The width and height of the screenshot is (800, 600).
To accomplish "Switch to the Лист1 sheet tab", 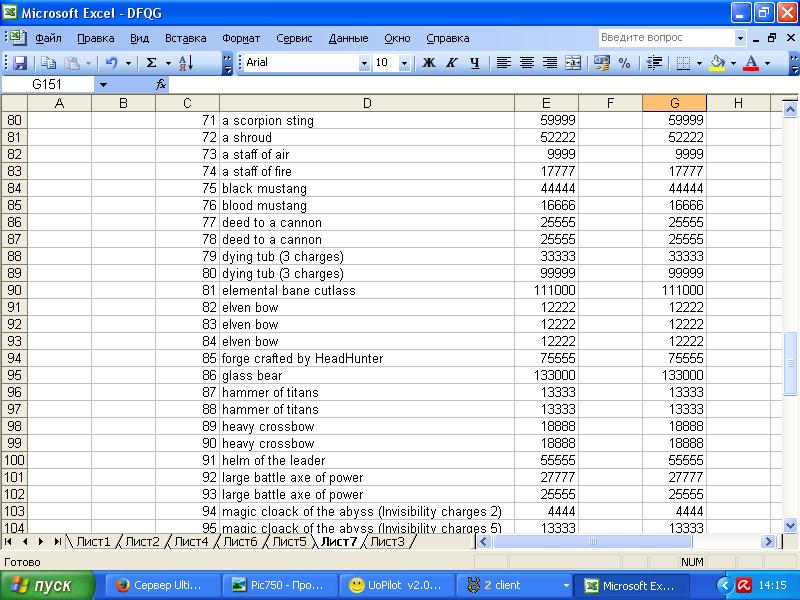I will [x=93, y=541].
